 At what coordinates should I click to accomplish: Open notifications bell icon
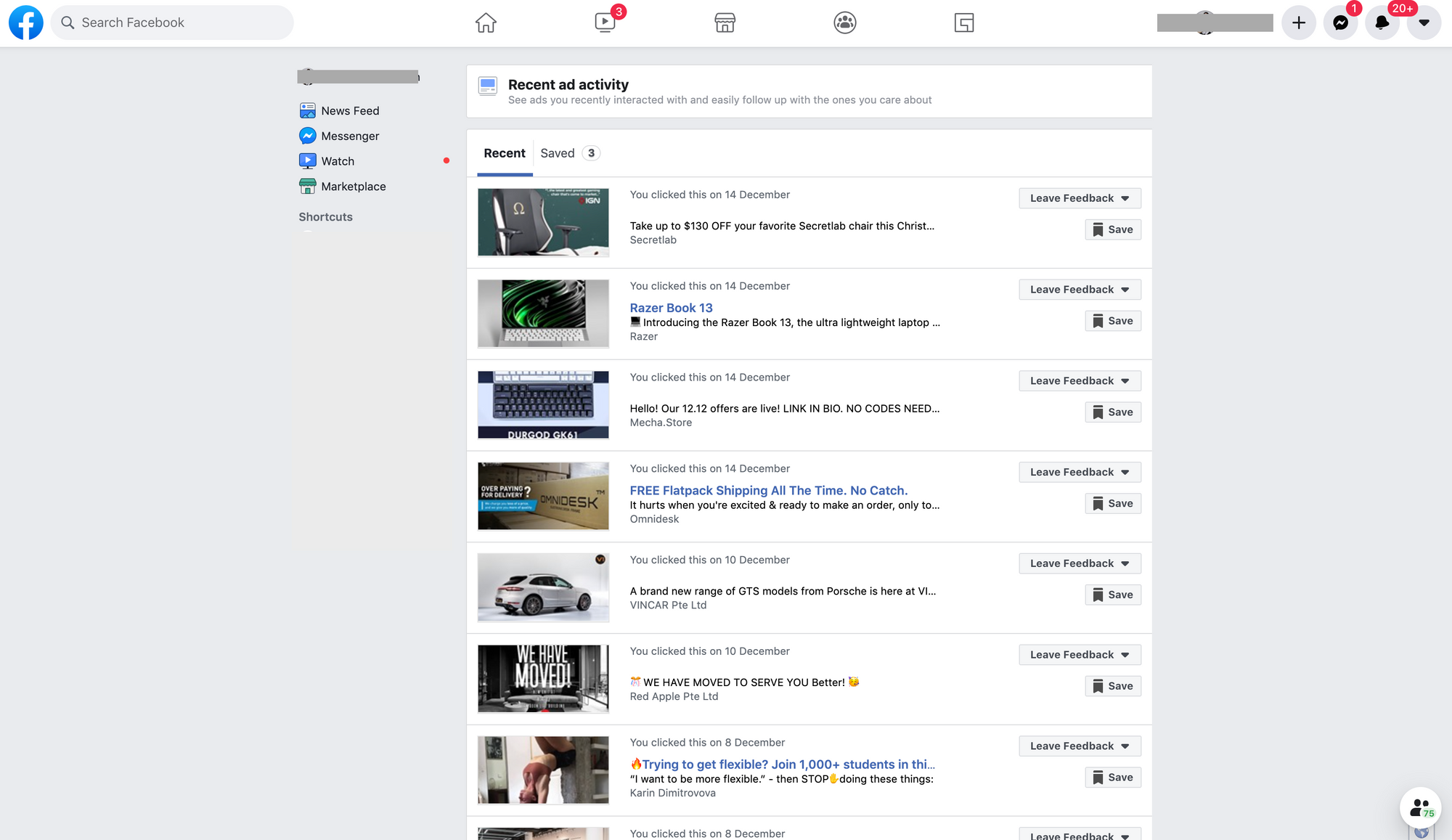coord(1382,23)
